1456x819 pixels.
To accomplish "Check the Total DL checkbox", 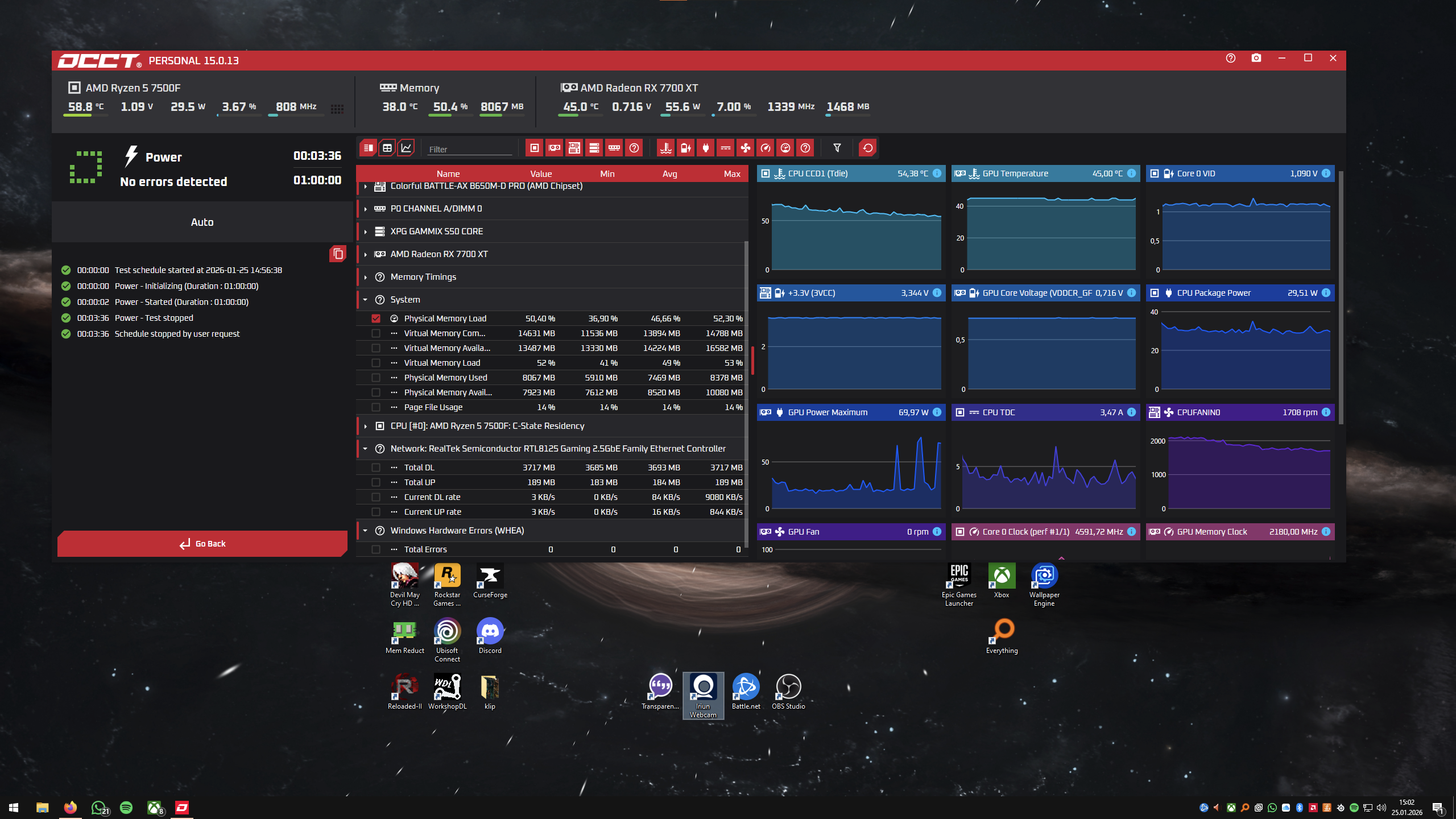I will (x=376, y=468).
